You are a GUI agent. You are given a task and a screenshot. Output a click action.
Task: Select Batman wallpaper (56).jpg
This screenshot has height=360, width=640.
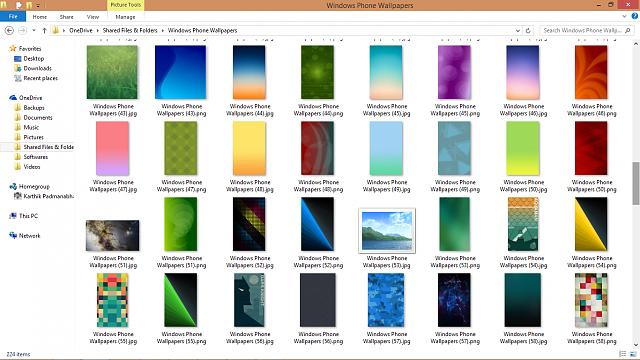coord(249,300)
